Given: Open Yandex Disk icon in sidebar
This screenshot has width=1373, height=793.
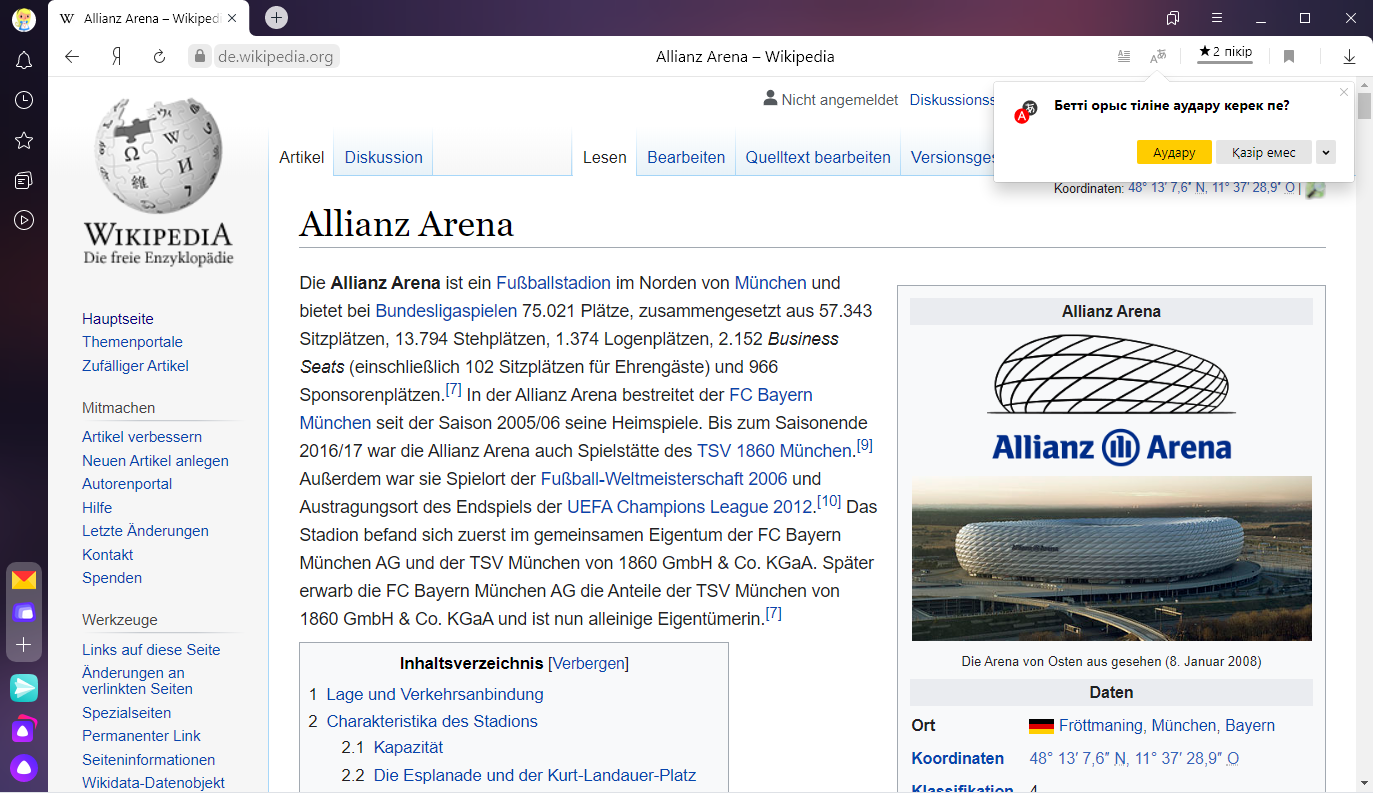Looking at the screenshot, I should tap(24, 612).
